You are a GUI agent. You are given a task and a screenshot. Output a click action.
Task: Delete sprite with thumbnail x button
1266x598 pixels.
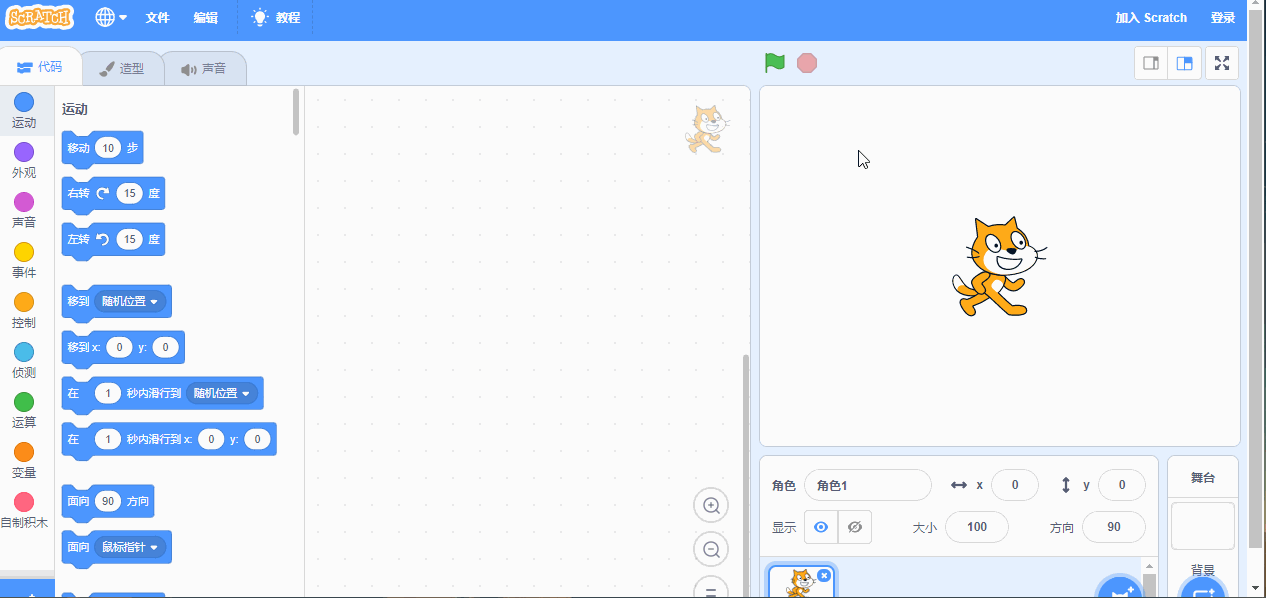coord(824,575)
